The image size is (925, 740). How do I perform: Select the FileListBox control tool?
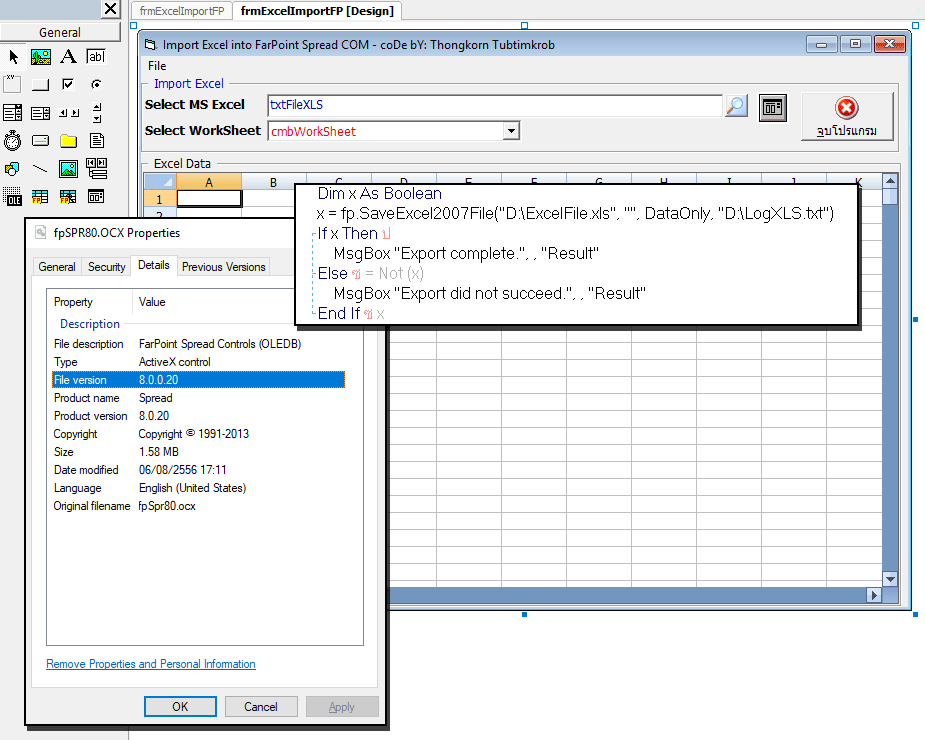[96, 140]
